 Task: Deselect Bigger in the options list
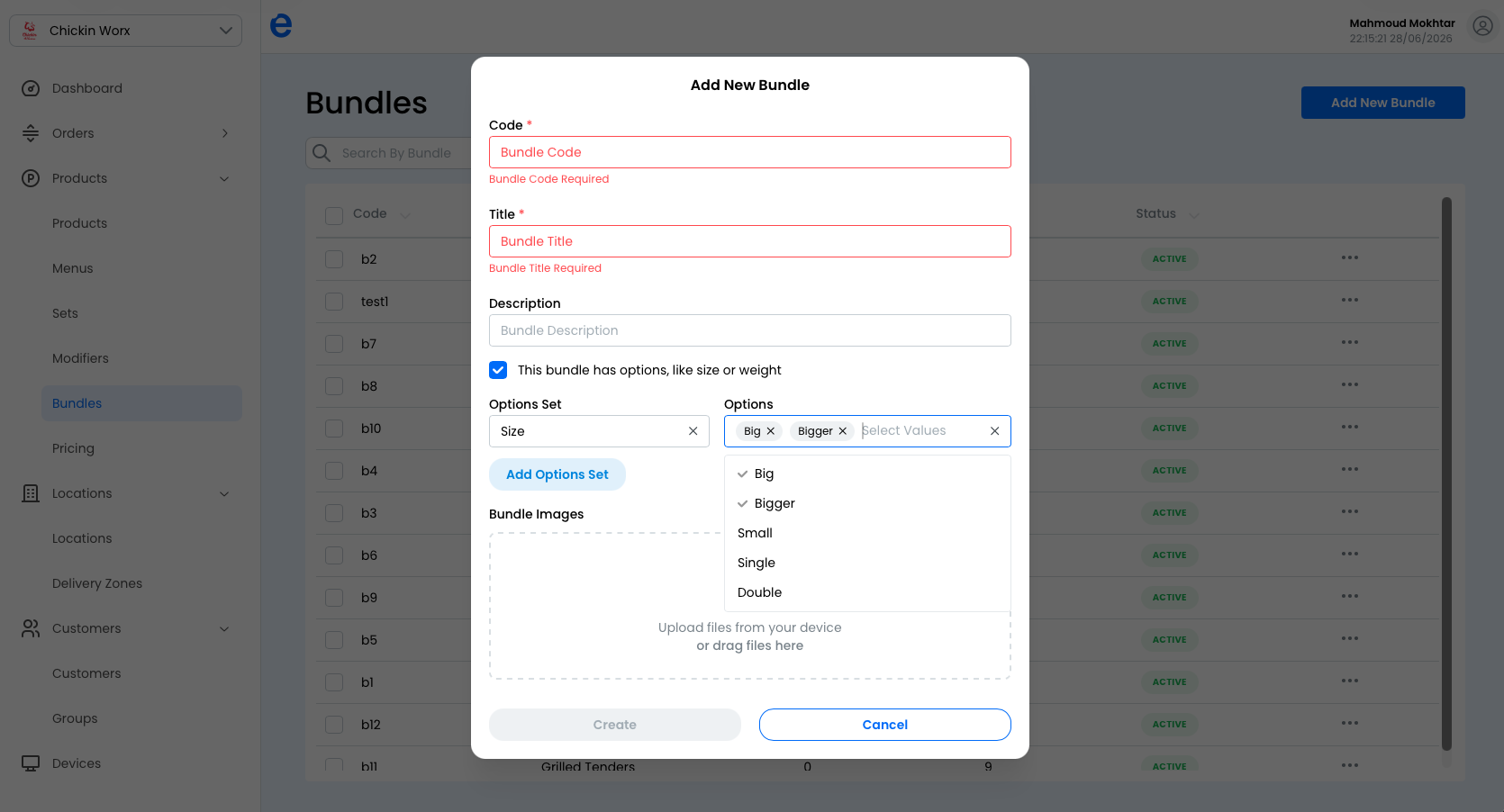coord(867,503)
